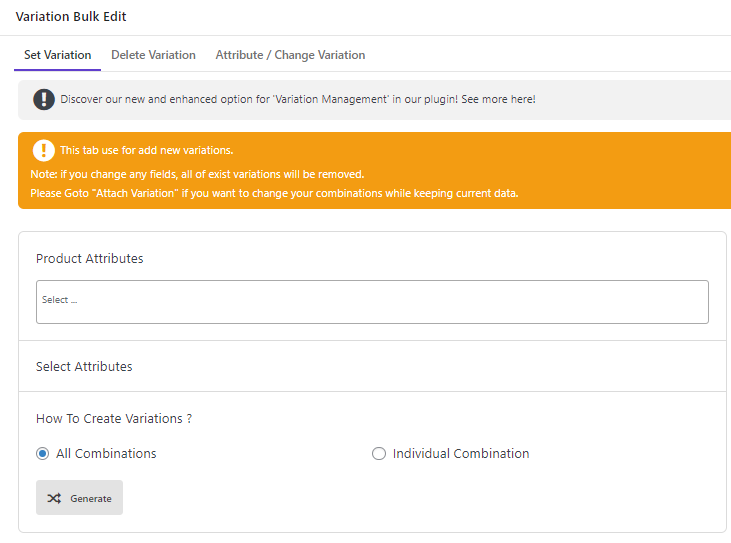Click the orange new variations notice banner
731x543 pixels.
374,171
